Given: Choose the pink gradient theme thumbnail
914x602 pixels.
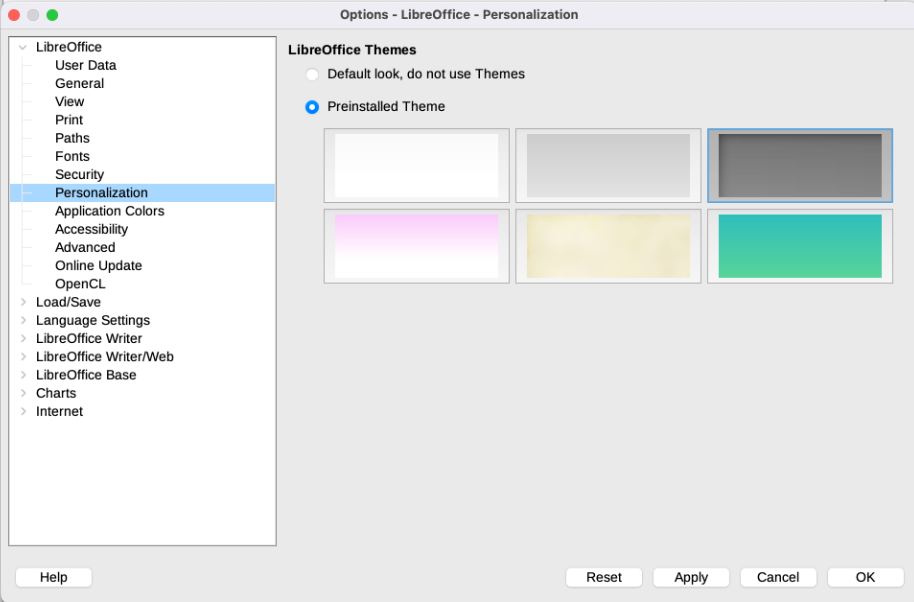Looking at the screenshot, I should tap(416, 246).
